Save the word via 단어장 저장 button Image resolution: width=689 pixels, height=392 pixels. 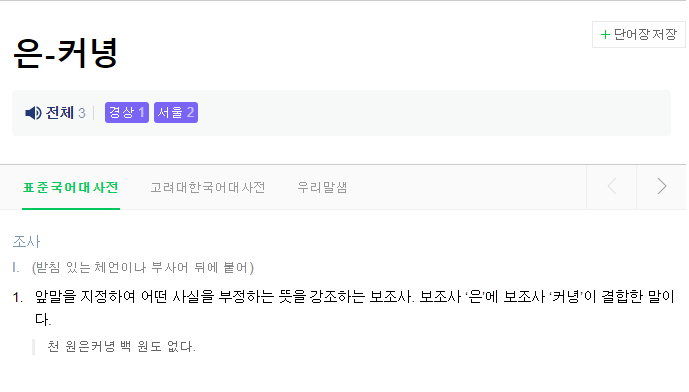(638, 34)
